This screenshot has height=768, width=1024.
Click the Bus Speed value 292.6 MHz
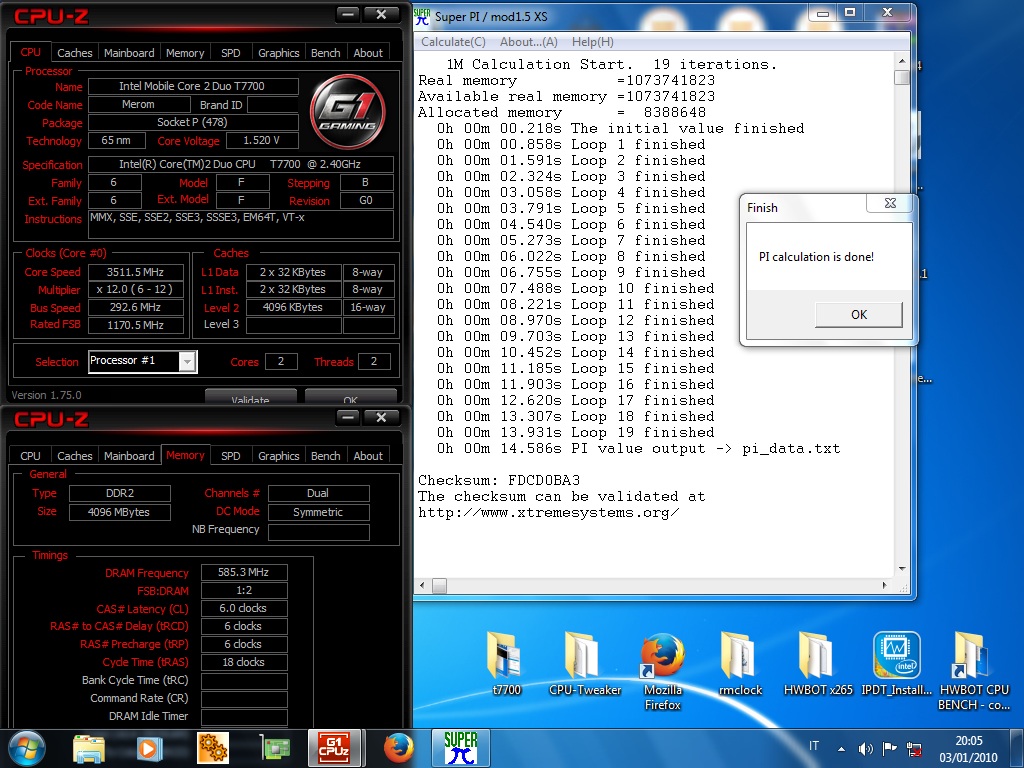(135, 308)
